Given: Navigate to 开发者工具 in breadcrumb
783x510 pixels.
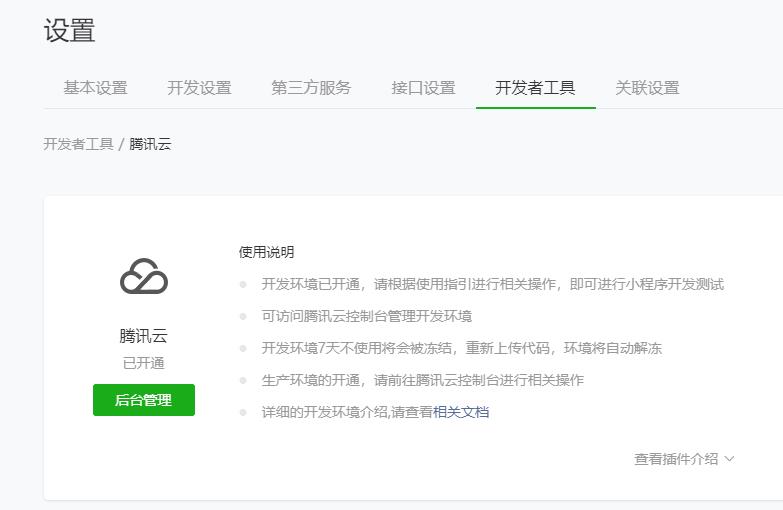Looking at the screenshot, I should [78, 144].
